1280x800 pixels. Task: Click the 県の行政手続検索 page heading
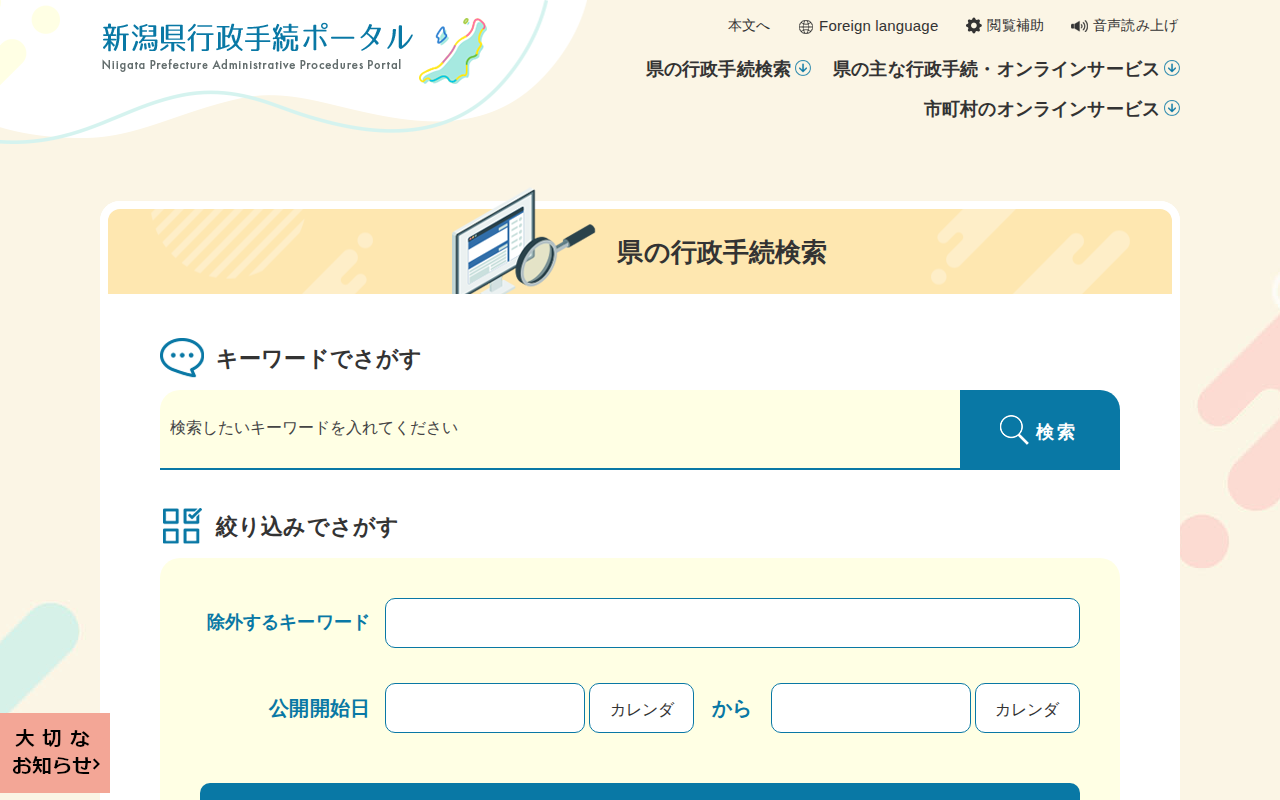tap(721, 253)
